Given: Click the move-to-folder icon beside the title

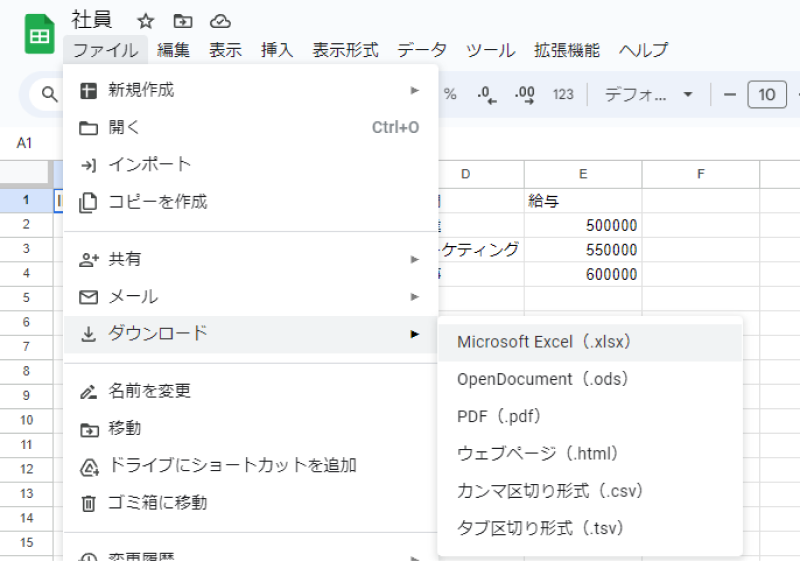Looking at the screenshot, I should tap(183, 21).
